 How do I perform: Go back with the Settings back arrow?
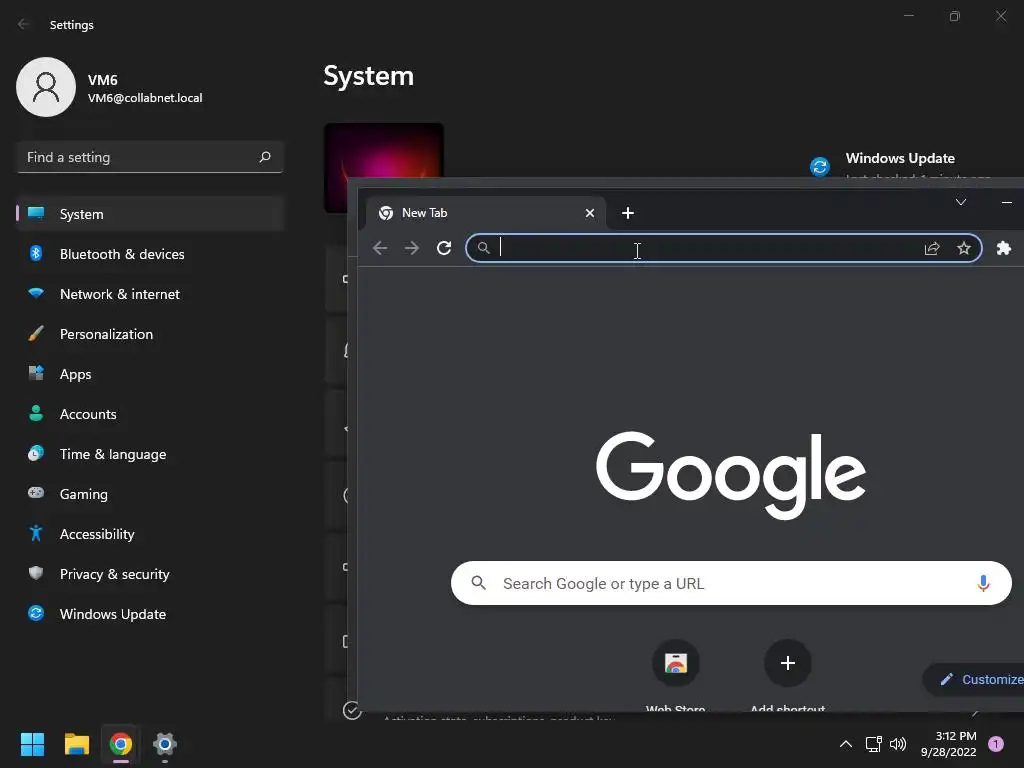point(24,24)
